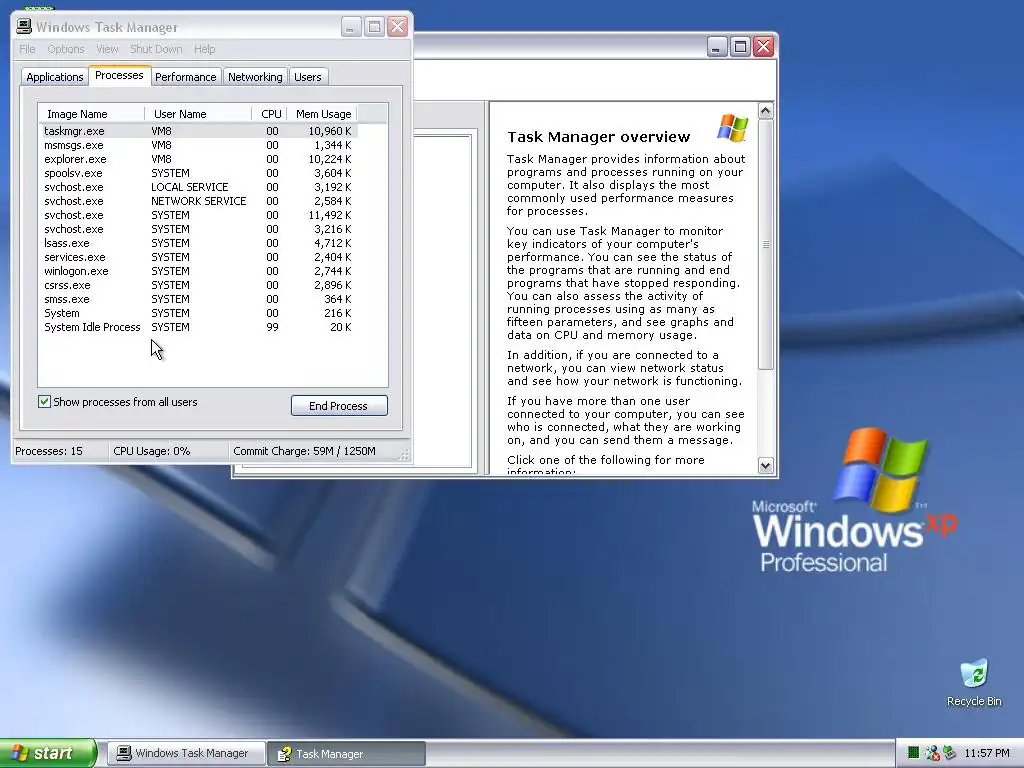Viewport: 1024px width, 768px height.
Task: Open the Help menu
Action: pos(204,49)
